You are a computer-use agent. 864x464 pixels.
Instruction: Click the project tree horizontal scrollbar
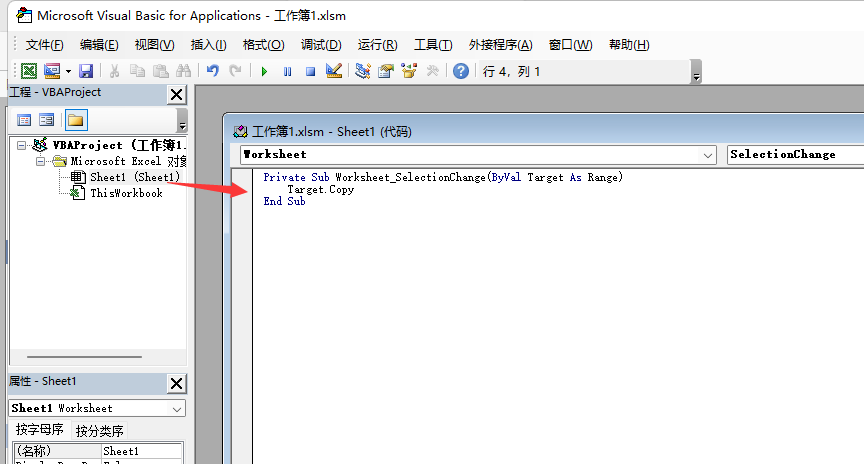click(x=84, y=357)
